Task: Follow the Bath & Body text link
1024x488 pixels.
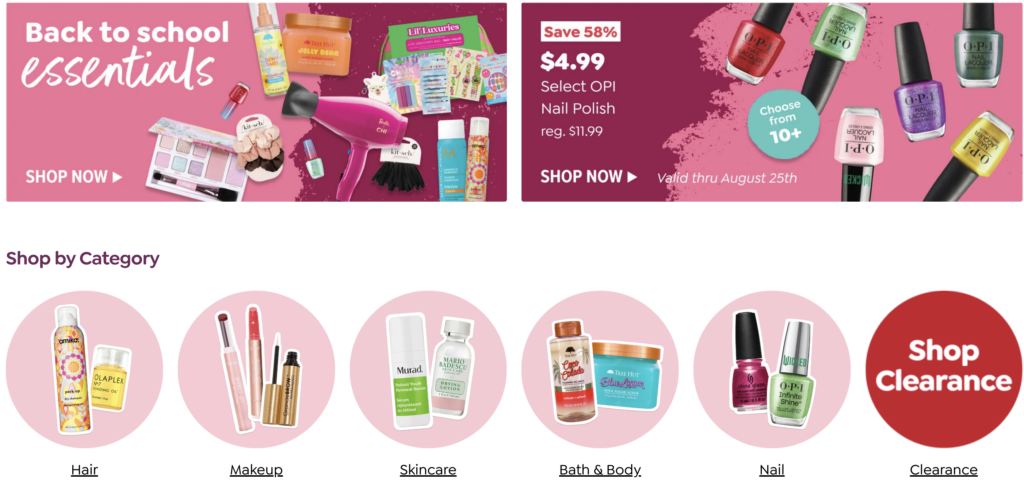Action: point(600,470)
